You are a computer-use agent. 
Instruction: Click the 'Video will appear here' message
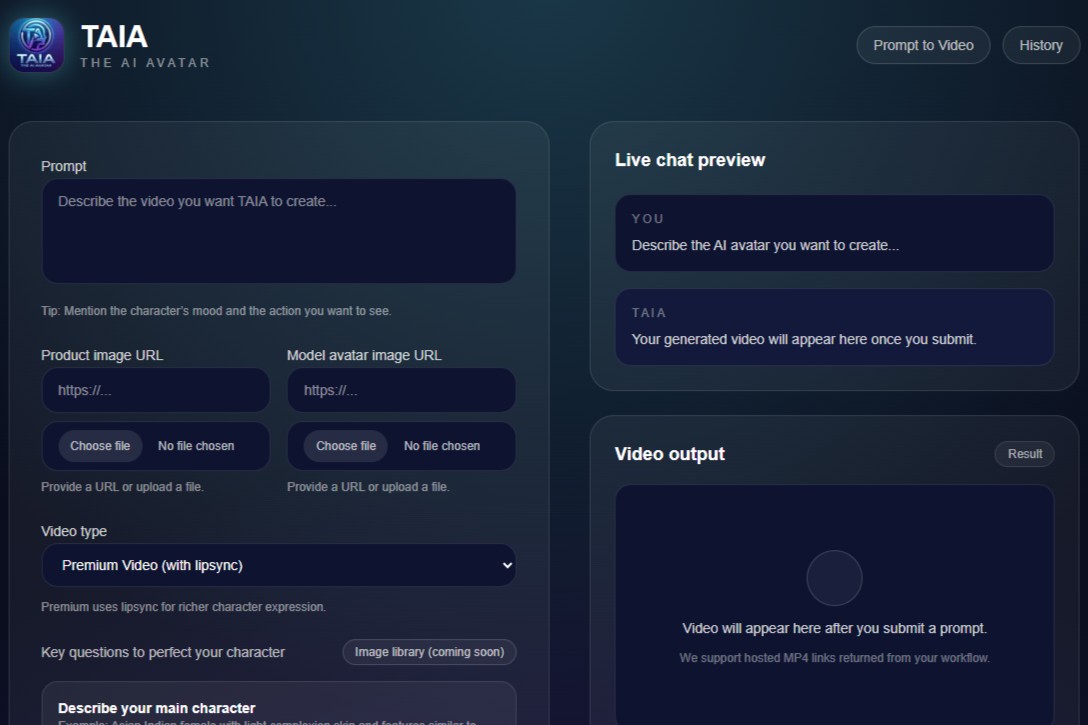click(x=834, y=629)
